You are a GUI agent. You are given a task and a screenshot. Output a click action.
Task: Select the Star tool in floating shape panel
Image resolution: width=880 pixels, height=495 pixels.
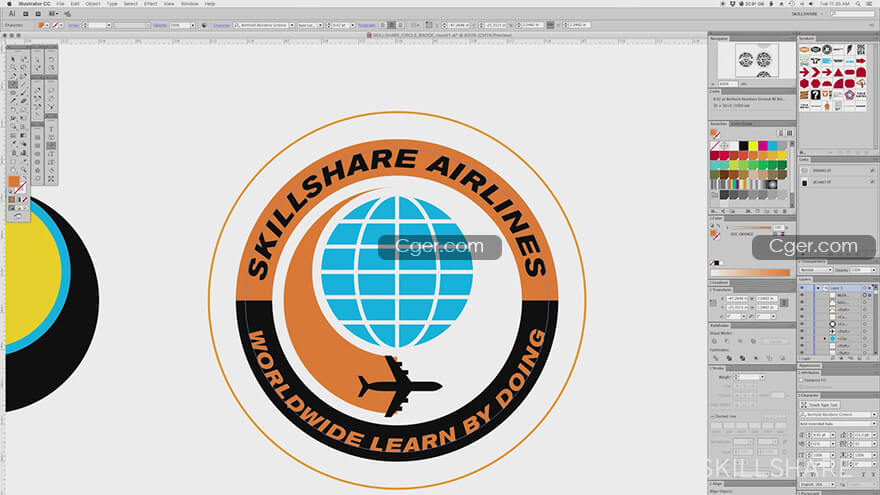(37, 170)
